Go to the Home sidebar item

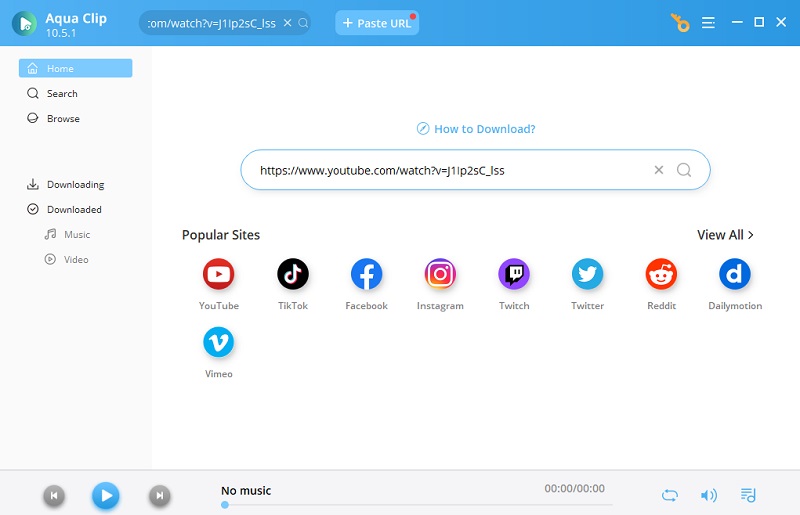pyautogui.click(x=76, y=68)
